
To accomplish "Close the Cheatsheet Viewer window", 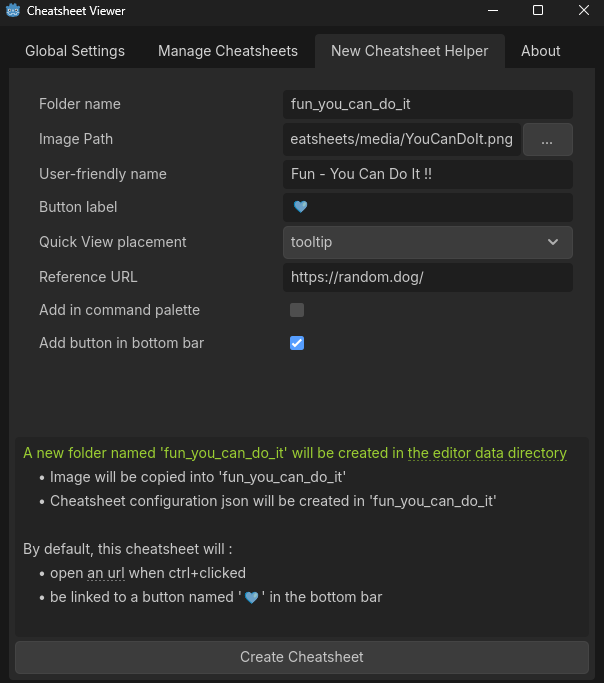I will [x=584, y=11].
